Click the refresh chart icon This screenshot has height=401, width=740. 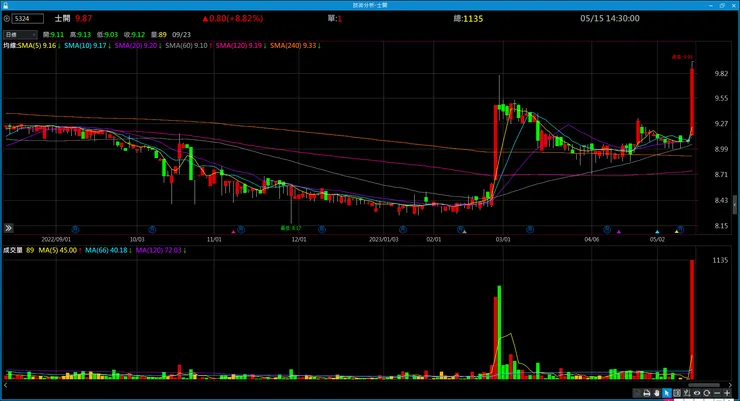coord(706,393)
